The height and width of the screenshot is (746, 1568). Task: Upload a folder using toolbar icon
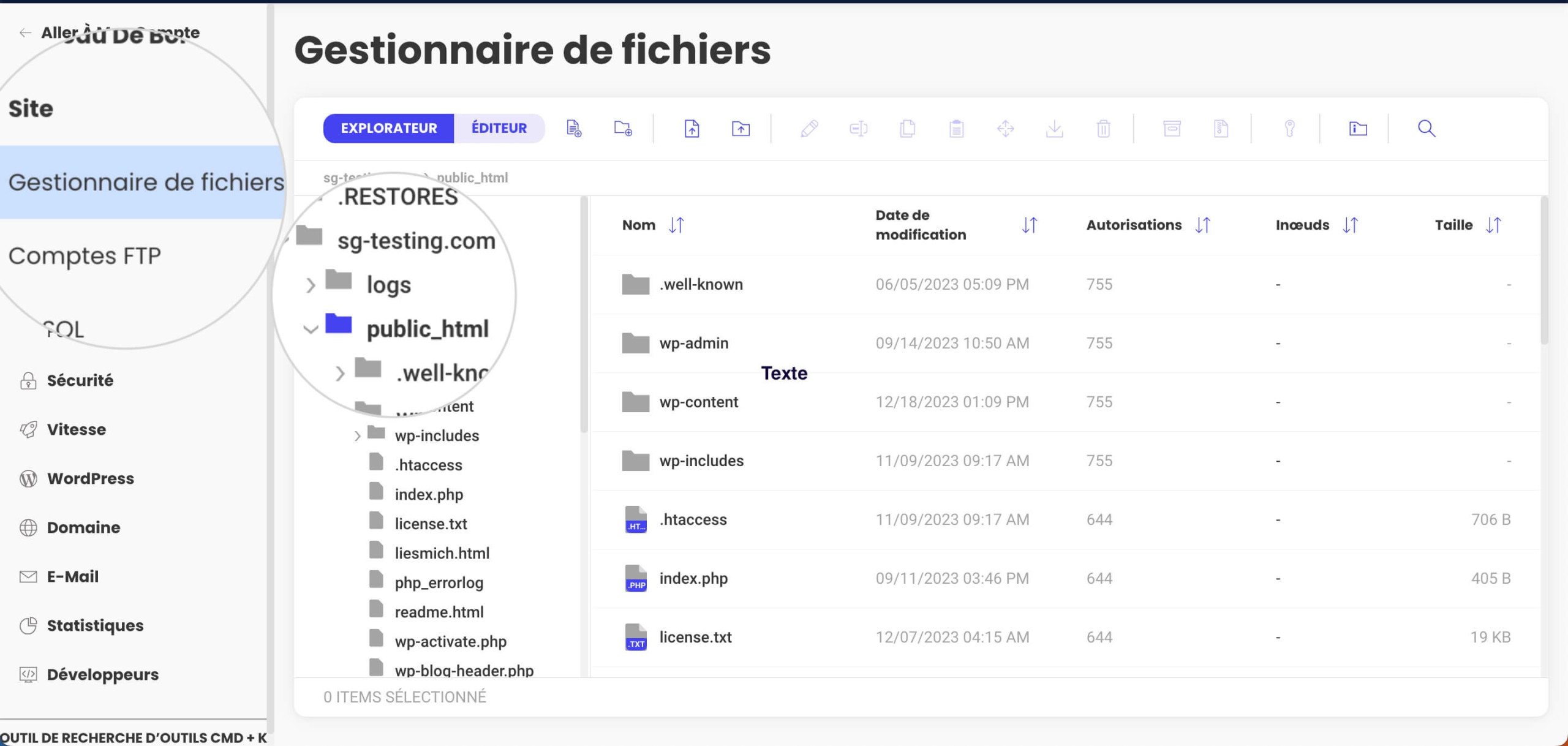741,129
